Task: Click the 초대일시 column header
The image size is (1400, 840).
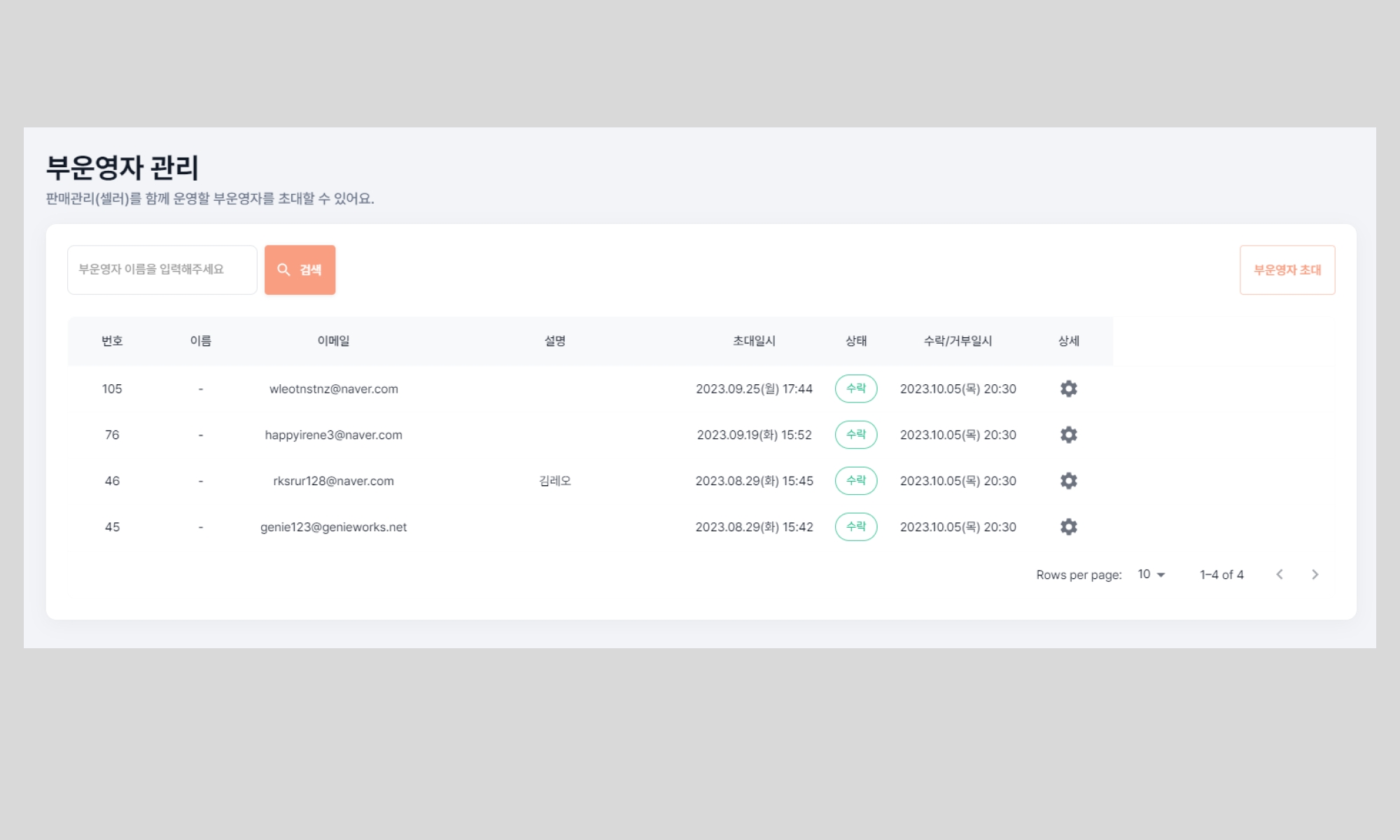Action: 754,341
